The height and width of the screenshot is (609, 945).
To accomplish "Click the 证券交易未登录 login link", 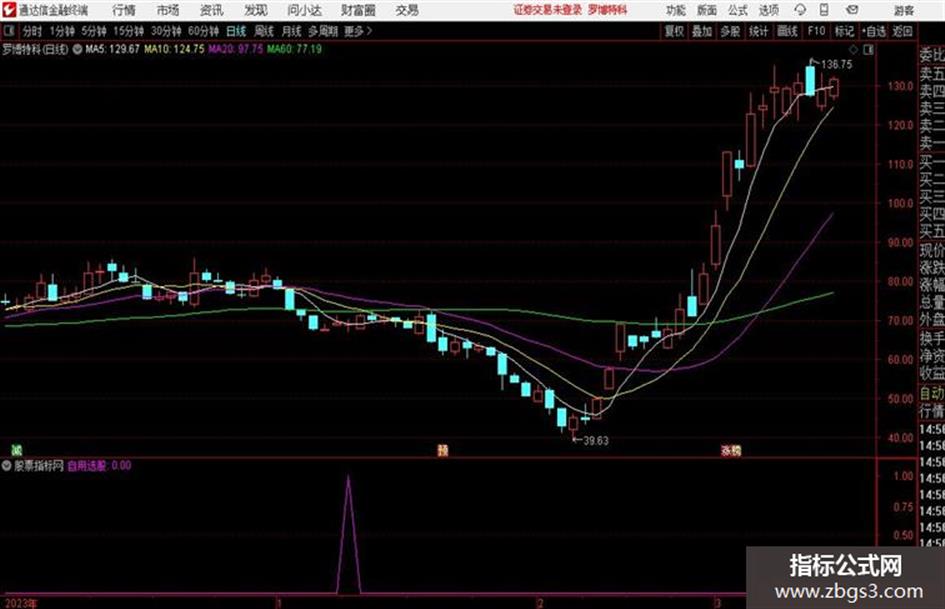I will coord(547,10).
